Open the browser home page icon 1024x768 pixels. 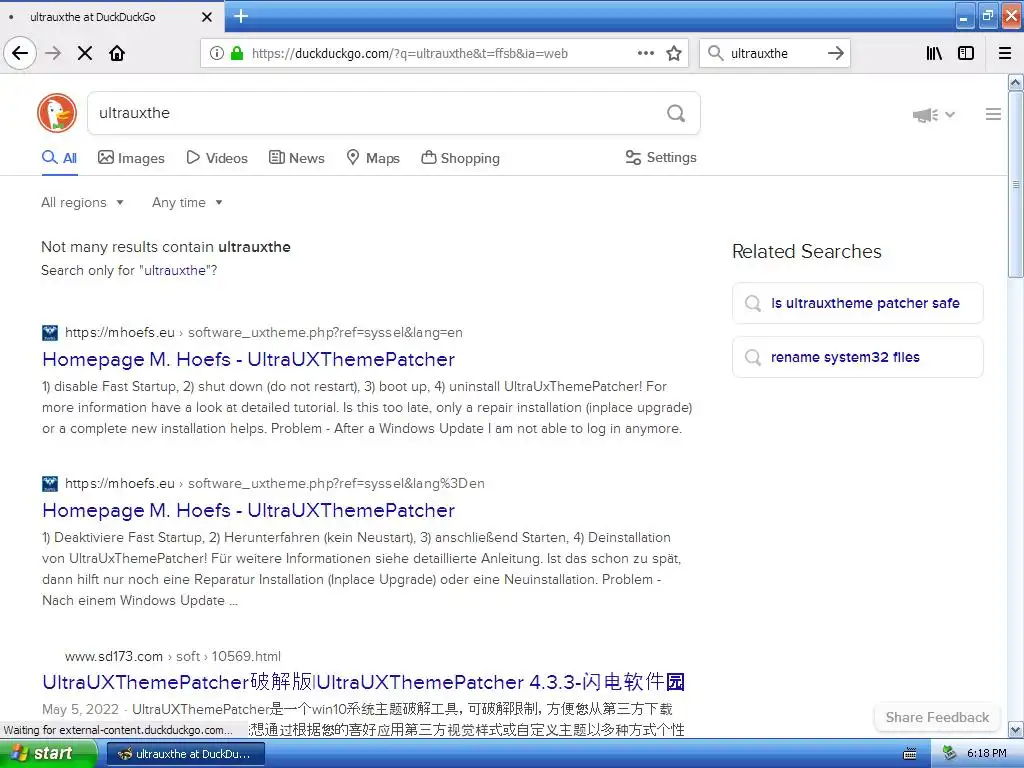click(117, 53)
